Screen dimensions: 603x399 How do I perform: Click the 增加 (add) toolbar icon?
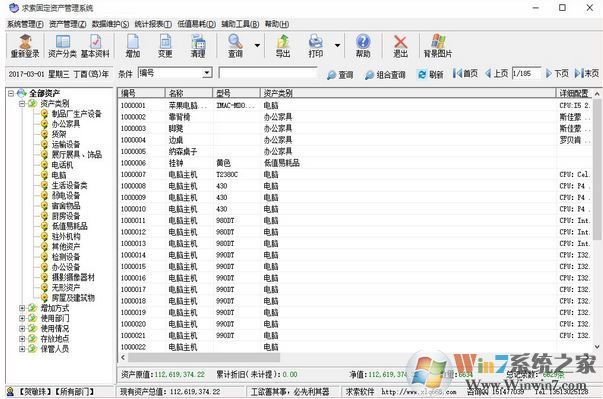(x=133, y=46)
